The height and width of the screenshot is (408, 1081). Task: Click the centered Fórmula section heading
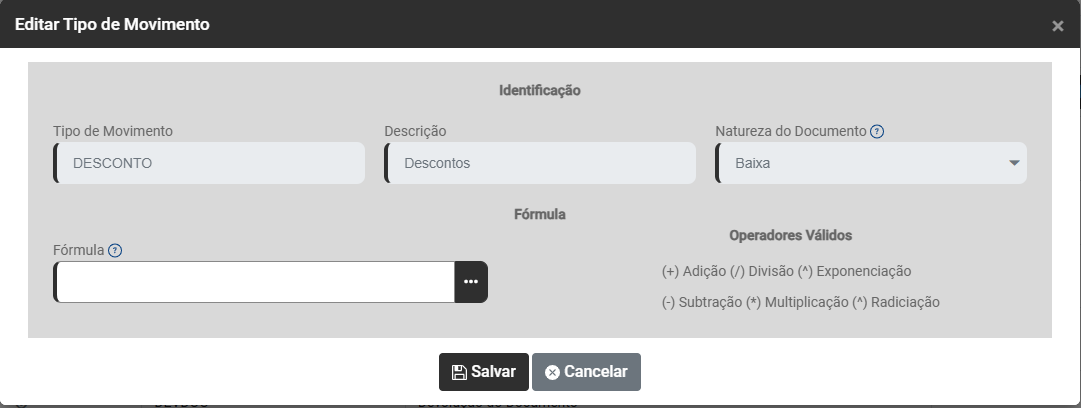[540, 213]
